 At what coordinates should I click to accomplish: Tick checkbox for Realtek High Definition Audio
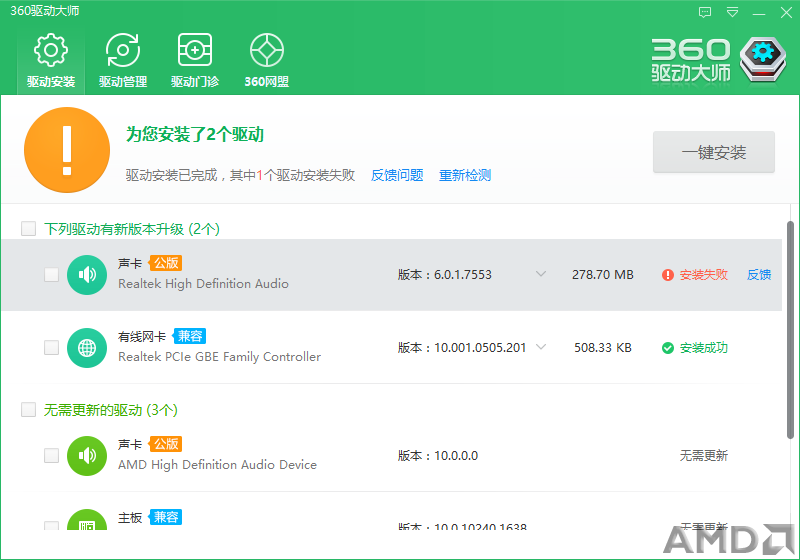click(52, 275)
